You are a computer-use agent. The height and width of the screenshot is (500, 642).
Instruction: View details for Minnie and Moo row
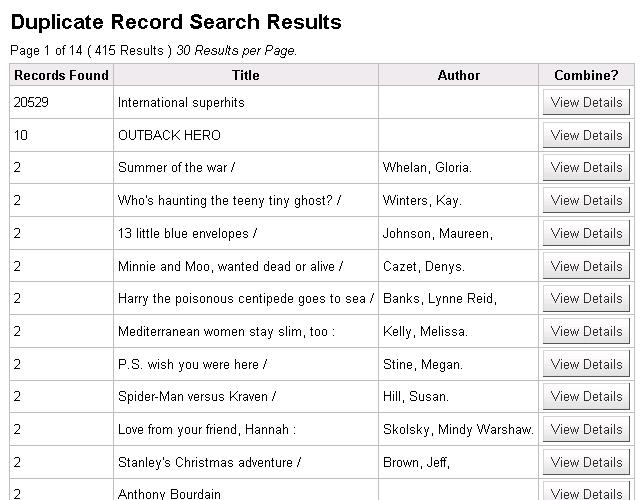pyautogui.click(x=586, y=266)
